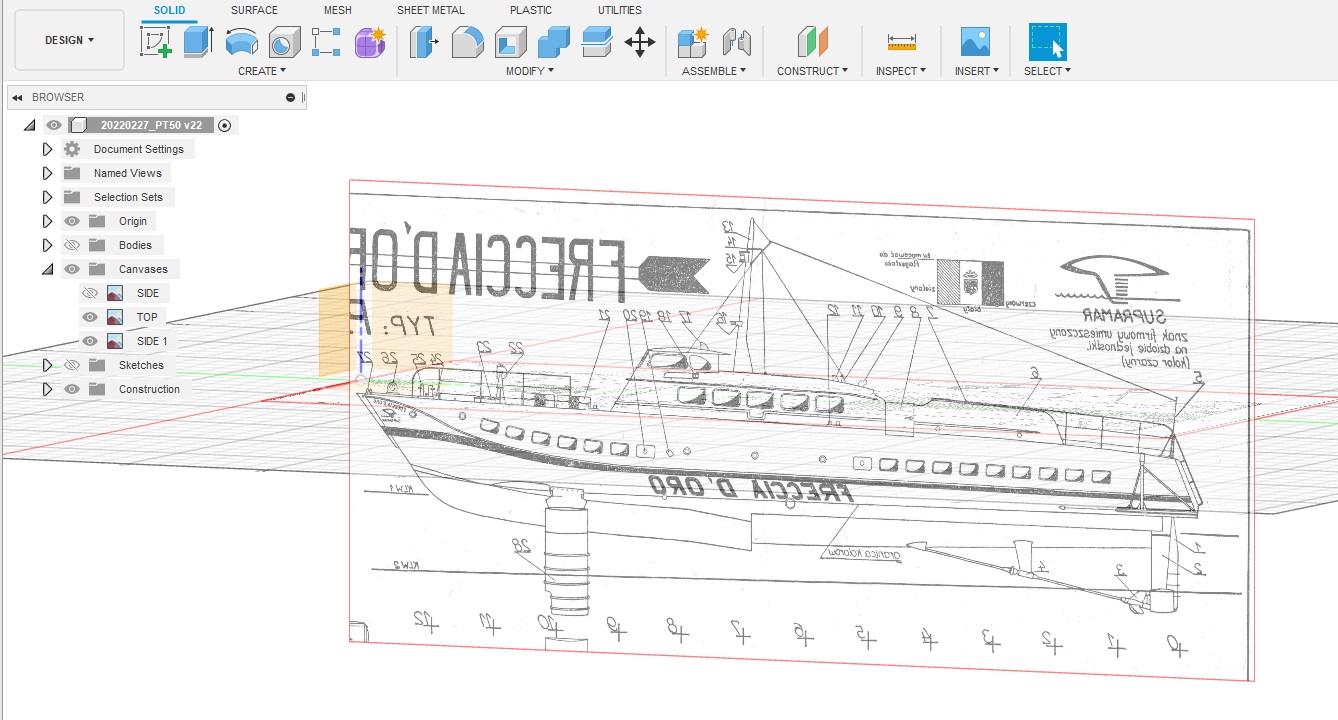Screen dimensions: 1338x720
Task: Click the Browser panel minimize dot button
Action: click(290, 97)
